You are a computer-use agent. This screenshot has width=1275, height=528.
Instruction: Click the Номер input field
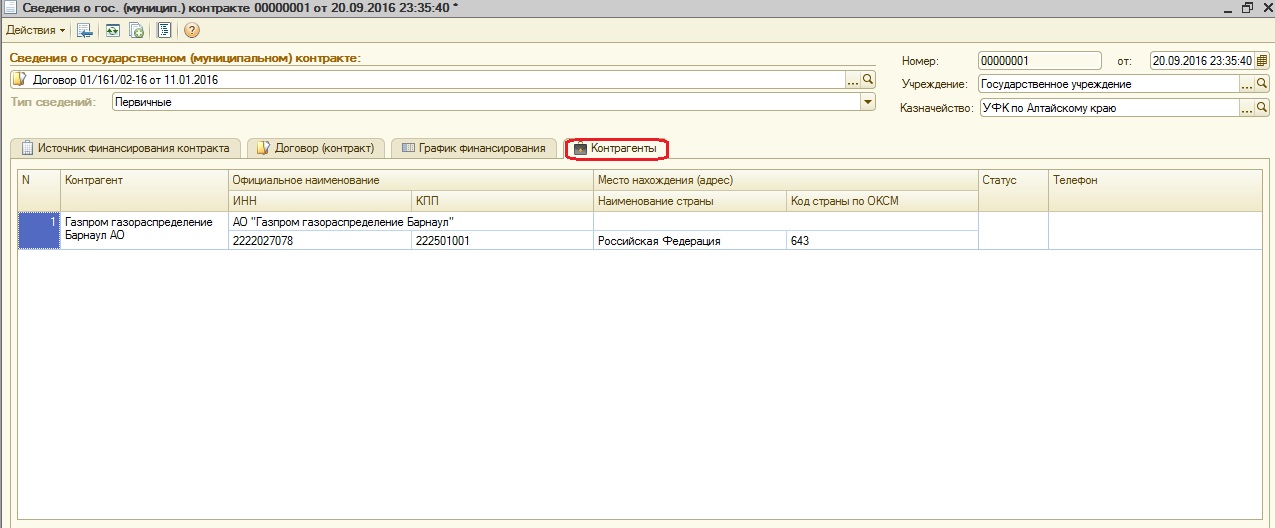[x=1039, y=60]
